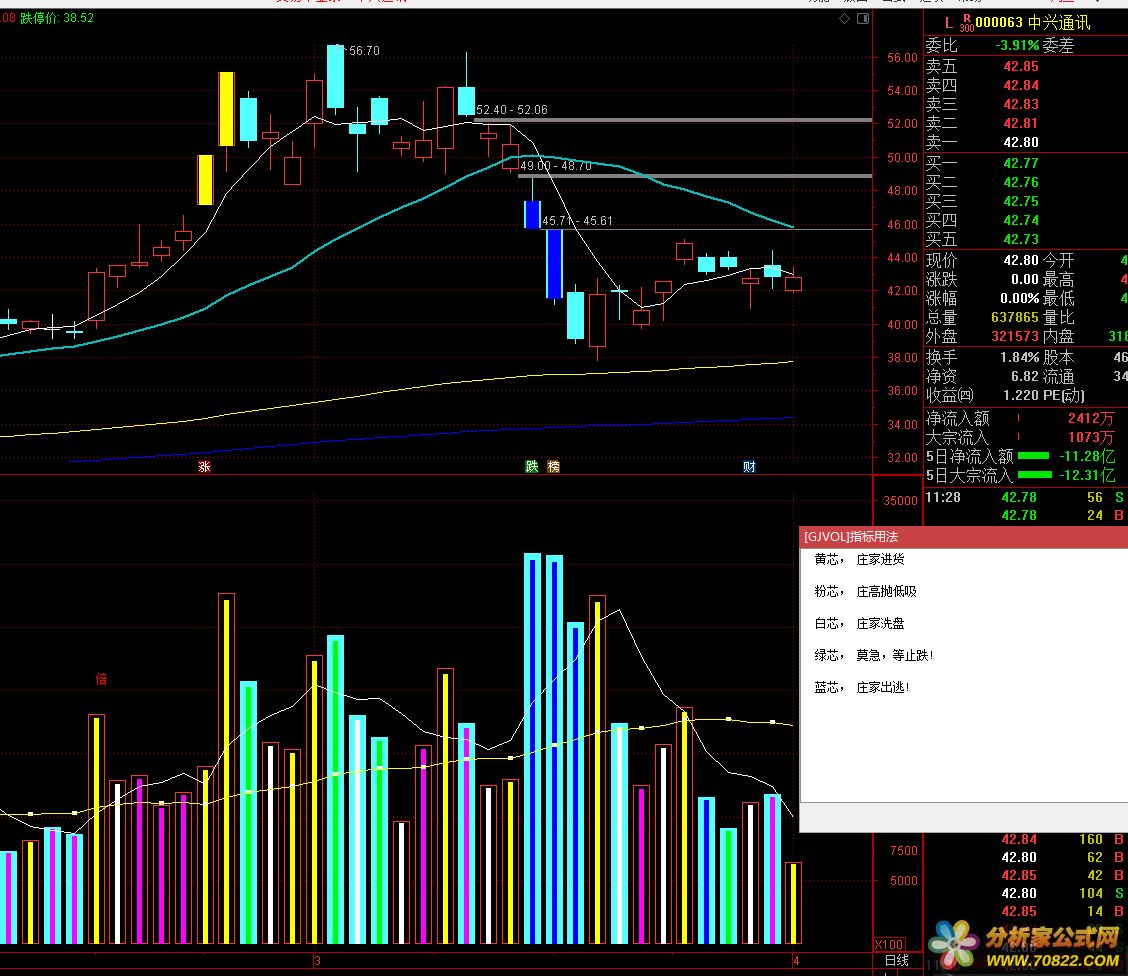Click the X100 volume scale label
Screen dimensions: 1128x976
click(888, 944)
